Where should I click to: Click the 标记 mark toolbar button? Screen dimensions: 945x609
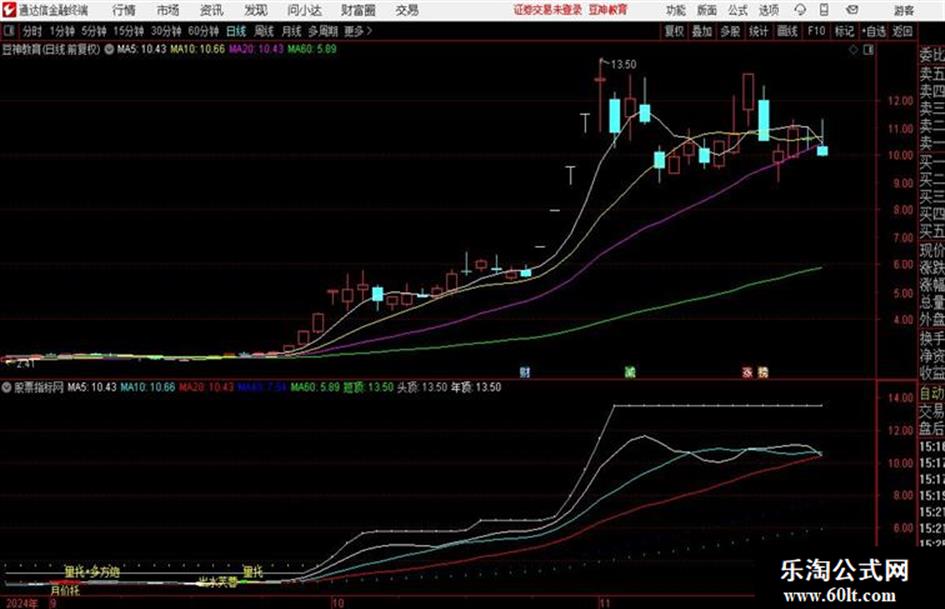point(844,31)
